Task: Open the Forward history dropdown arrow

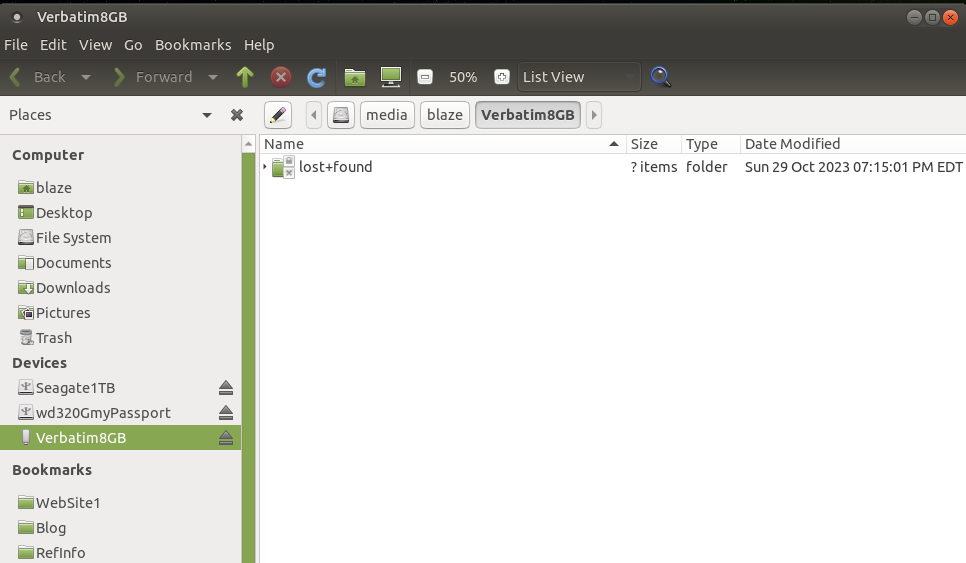Action: coord(213,77)
